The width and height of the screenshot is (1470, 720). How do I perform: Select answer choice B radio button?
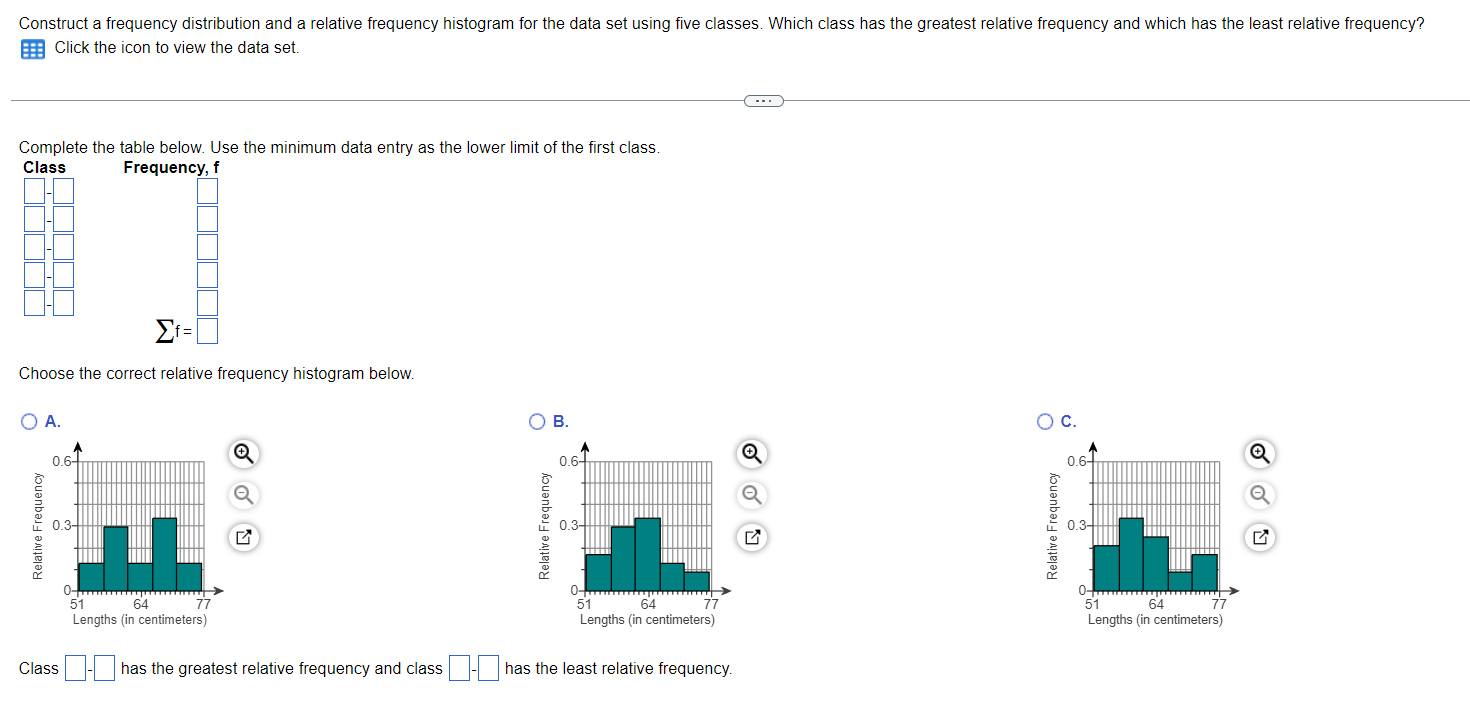click(537, 421)
